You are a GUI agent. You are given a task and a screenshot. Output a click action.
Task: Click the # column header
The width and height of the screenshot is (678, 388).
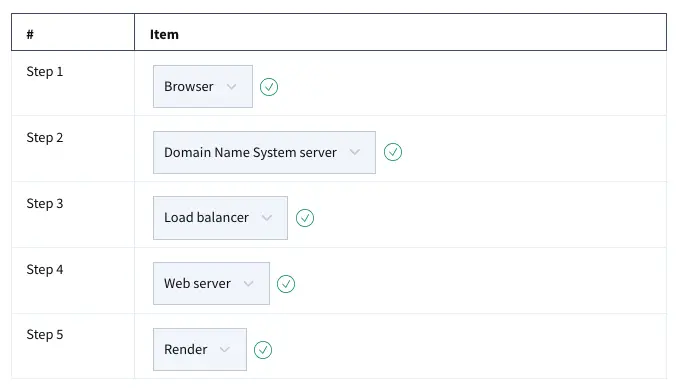30,34
